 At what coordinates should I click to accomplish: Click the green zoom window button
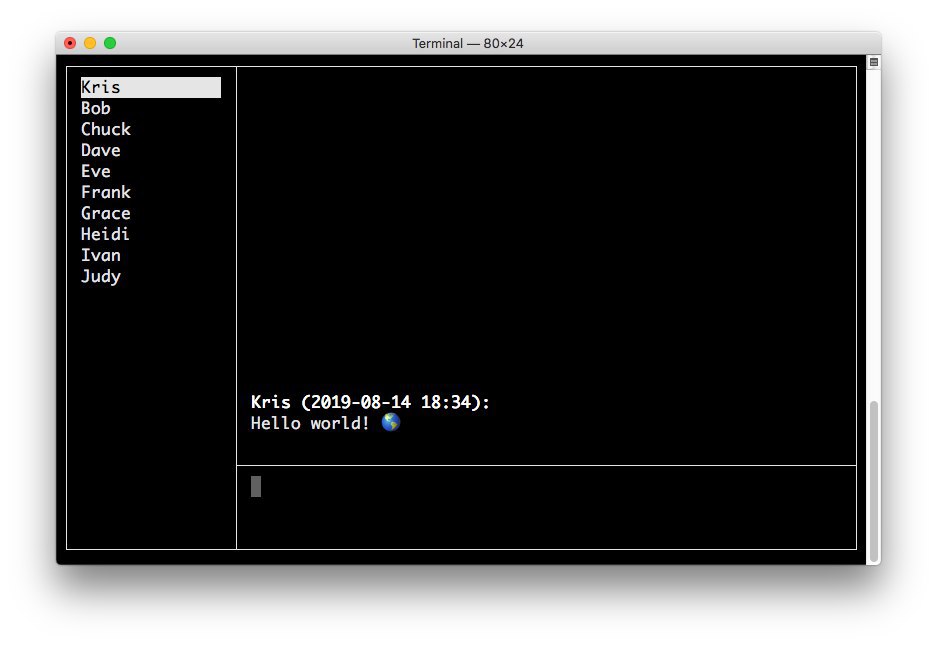pyautogui.click(x=110, y=43)
